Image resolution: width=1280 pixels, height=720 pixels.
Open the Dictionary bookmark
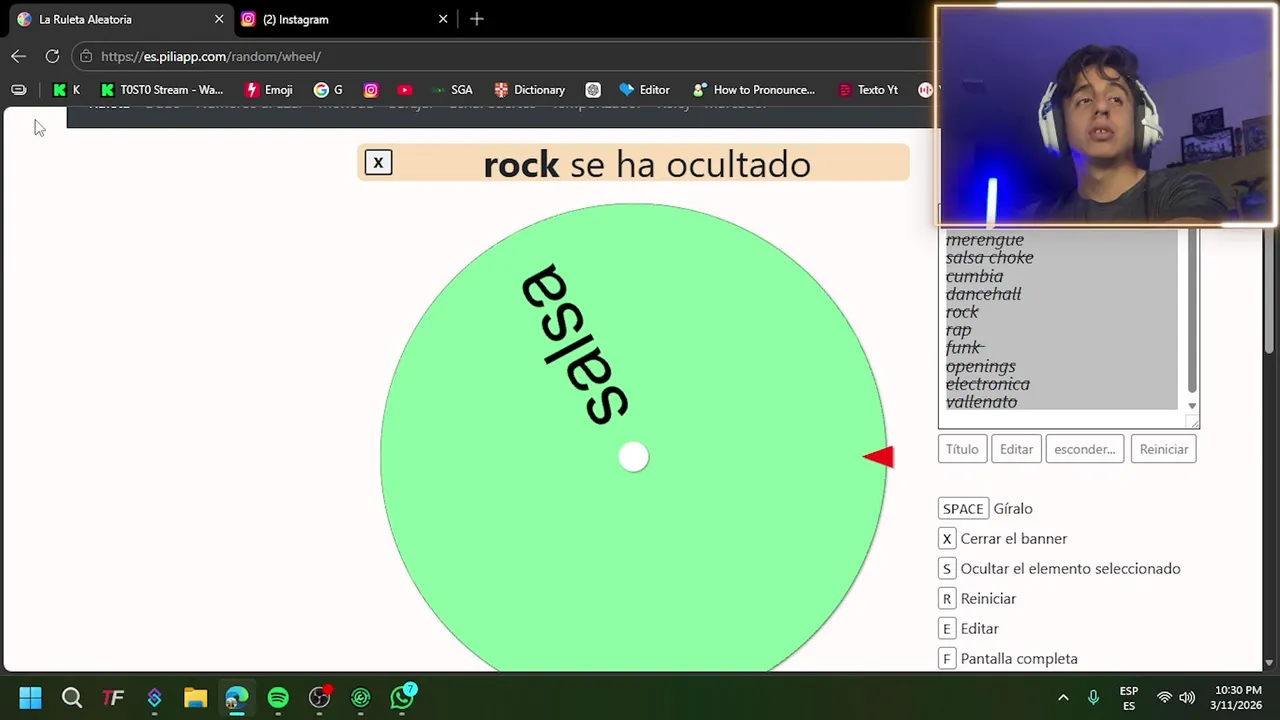pos(530,90)
